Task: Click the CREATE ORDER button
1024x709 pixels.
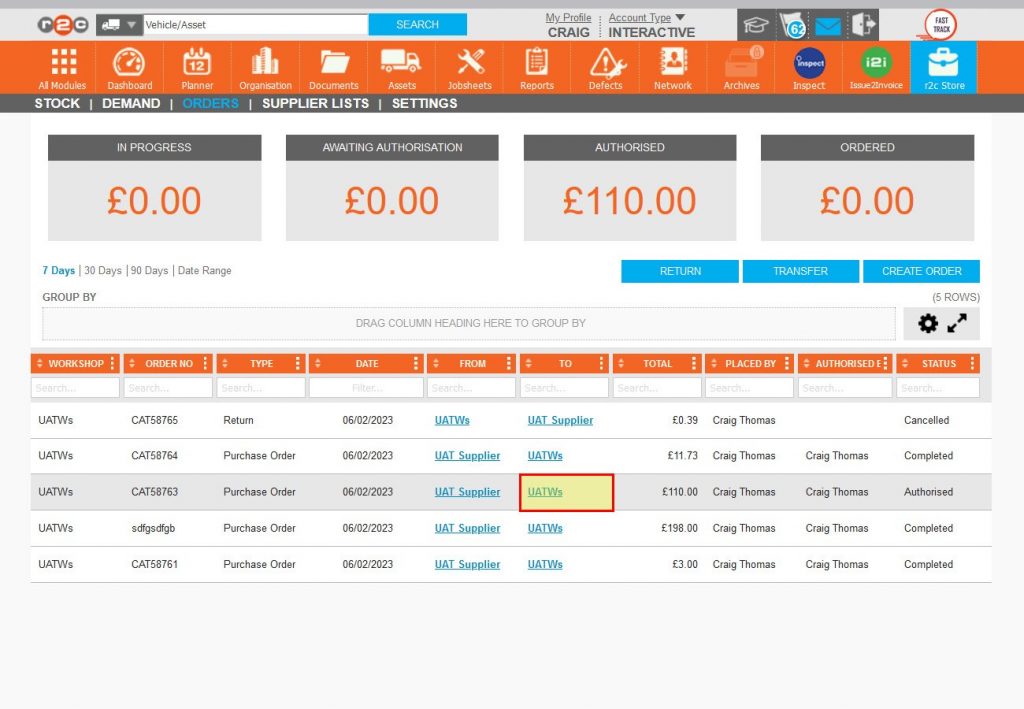Action: pyautogui.click(x=921, y=271)
